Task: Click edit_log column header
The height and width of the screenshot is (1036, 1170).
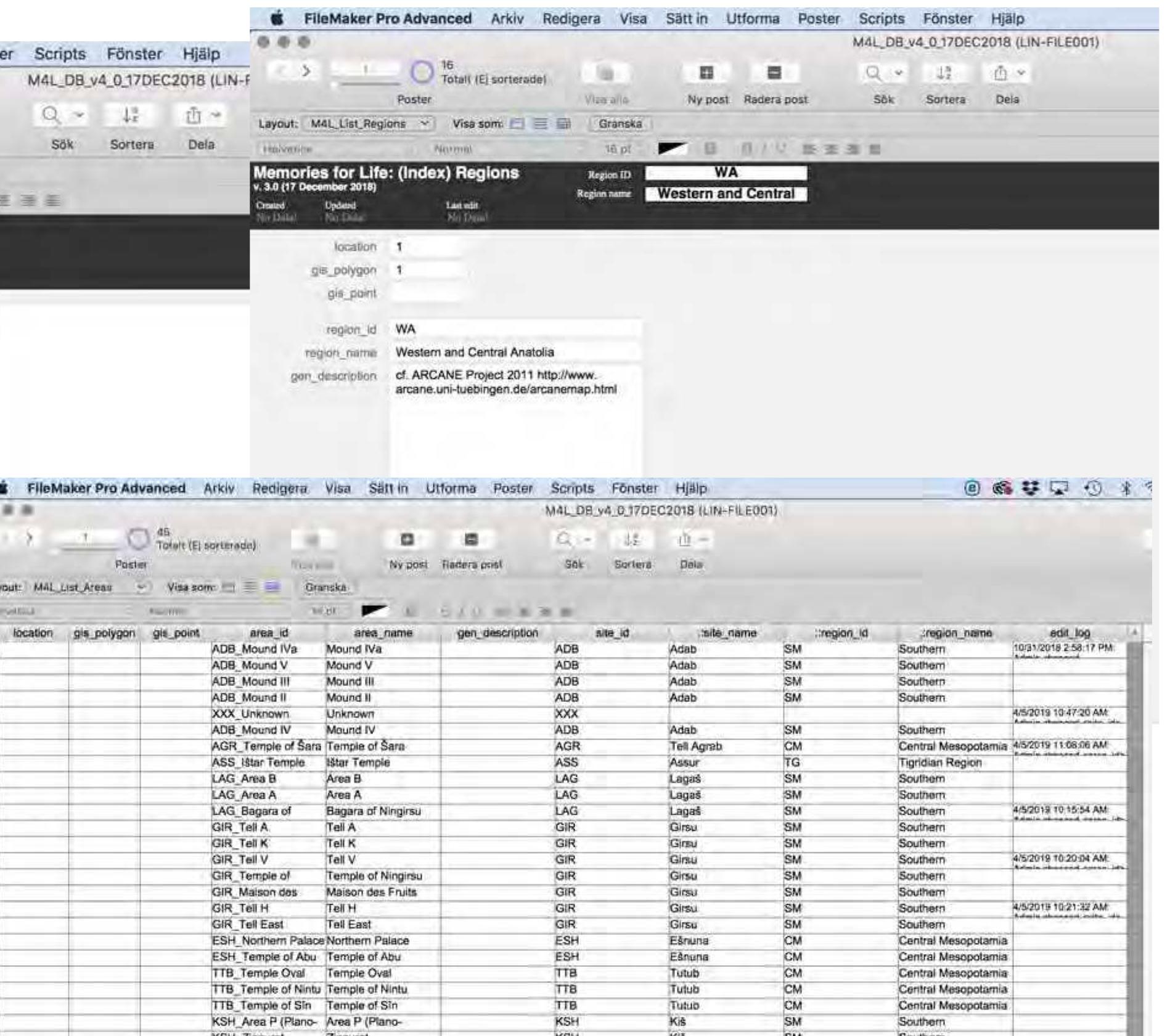Action: (x=1070, y=633)
